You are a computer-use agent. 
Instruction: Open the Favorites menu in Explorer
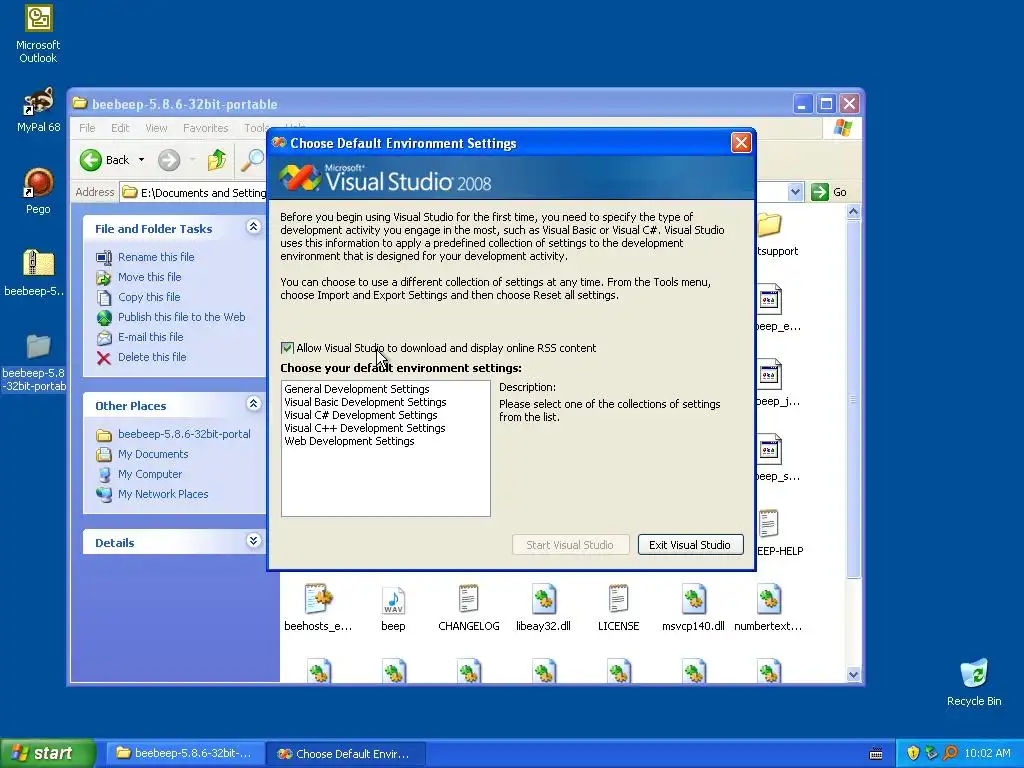pos(206,128)
